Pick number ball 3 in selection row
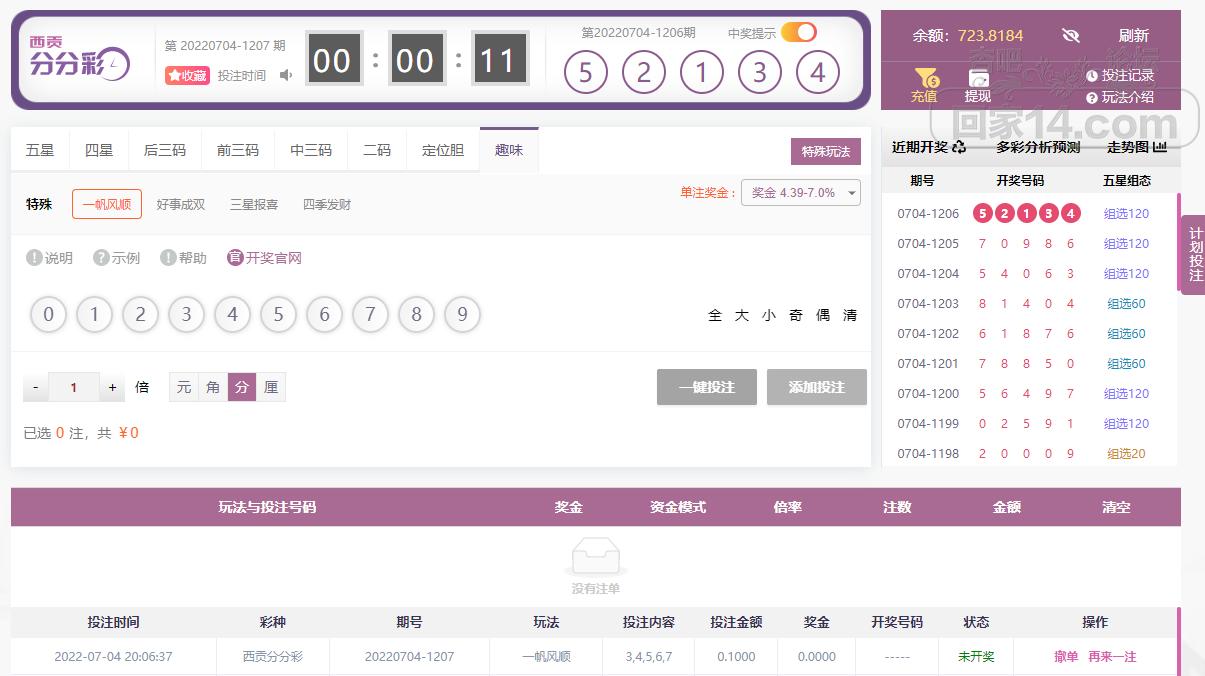 (186, 315)
